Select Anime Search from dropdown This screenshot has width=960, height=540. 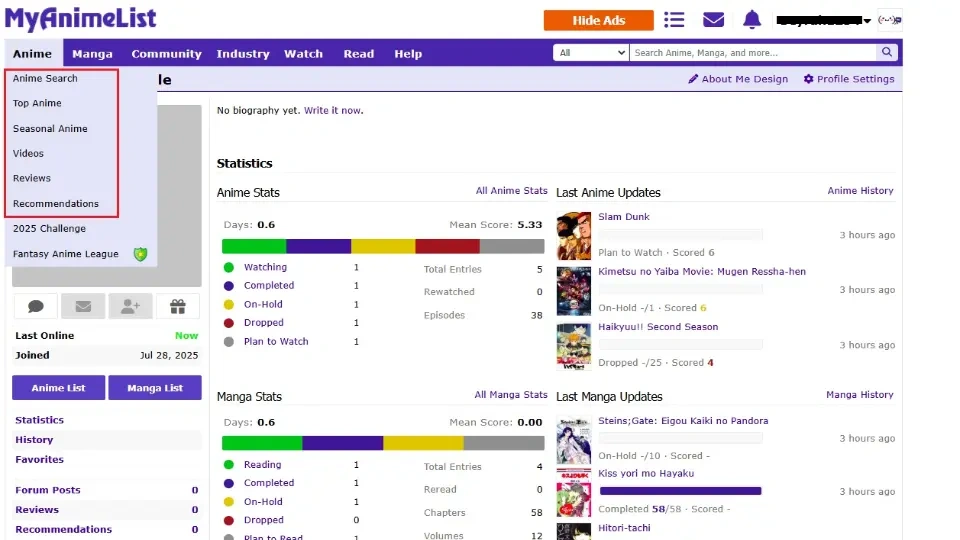click(45, 78)
